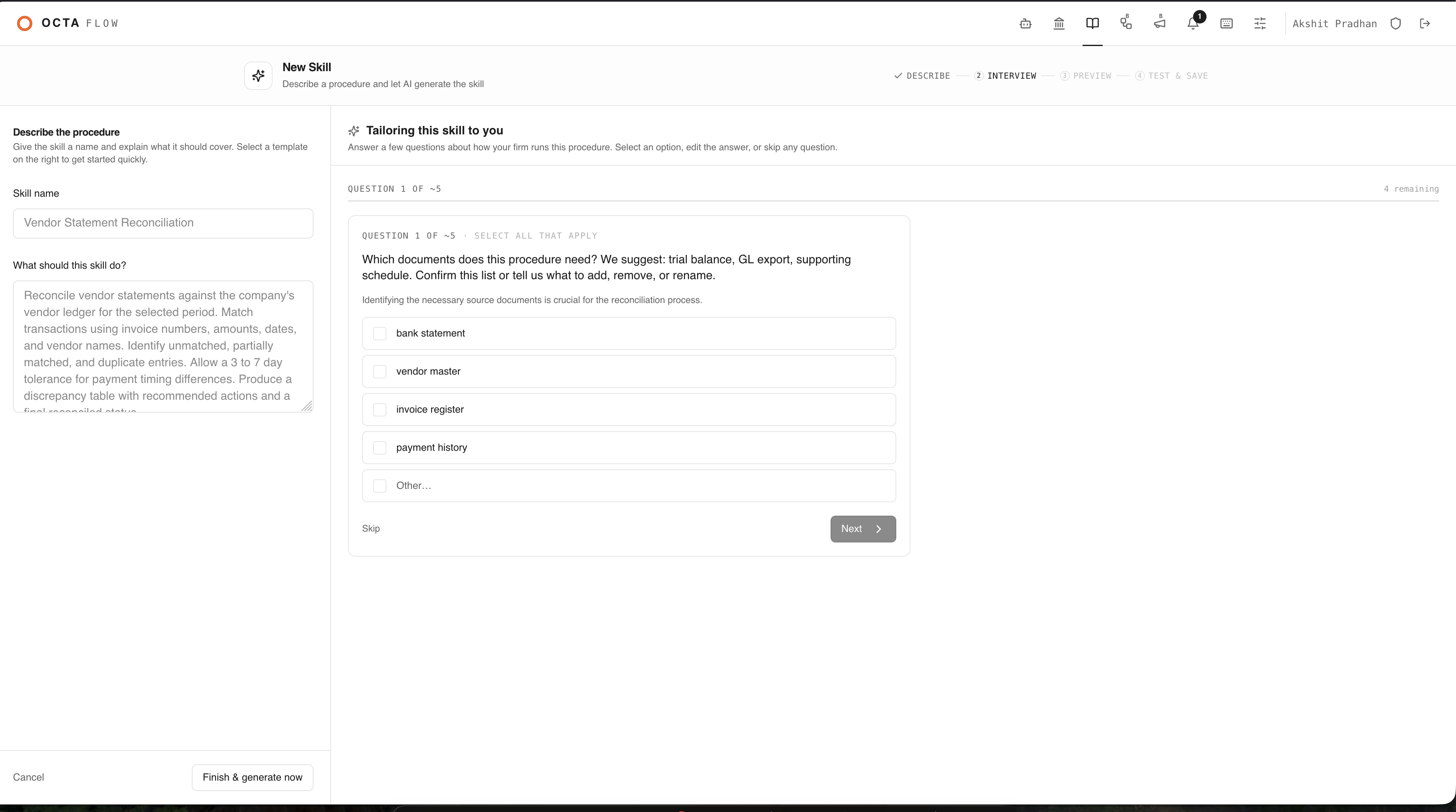
Task: Open the notifications bell icon
Action: click(x=1193, y=23)
